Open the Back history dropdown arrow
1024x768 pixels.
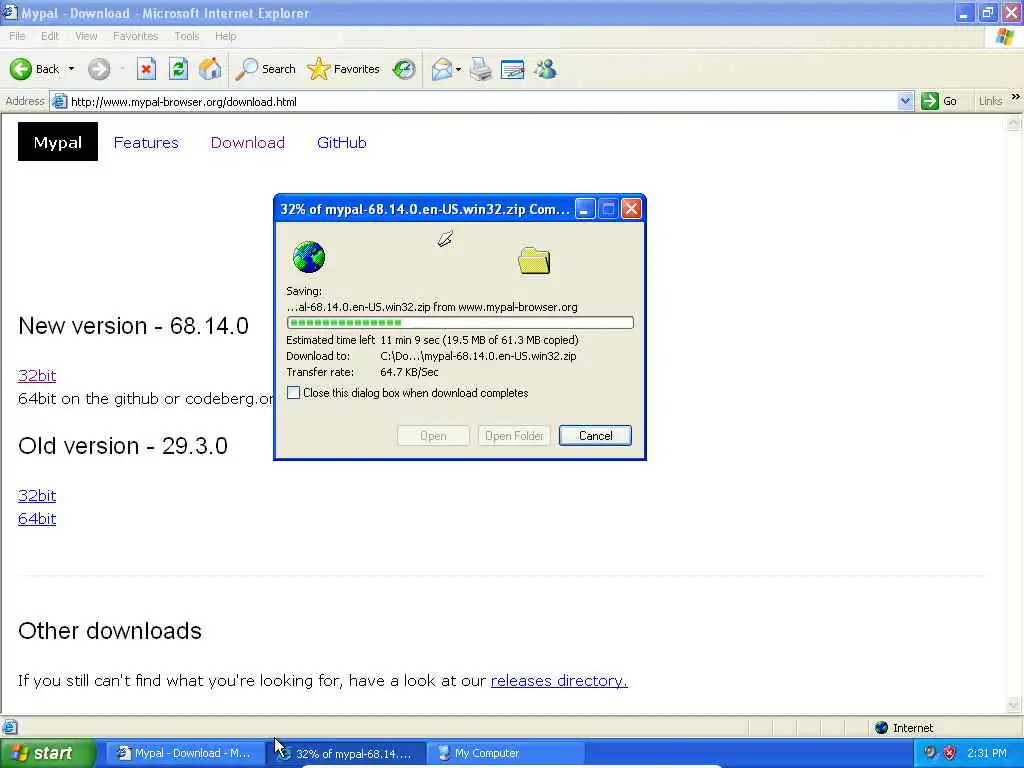(x=71, y=69)
